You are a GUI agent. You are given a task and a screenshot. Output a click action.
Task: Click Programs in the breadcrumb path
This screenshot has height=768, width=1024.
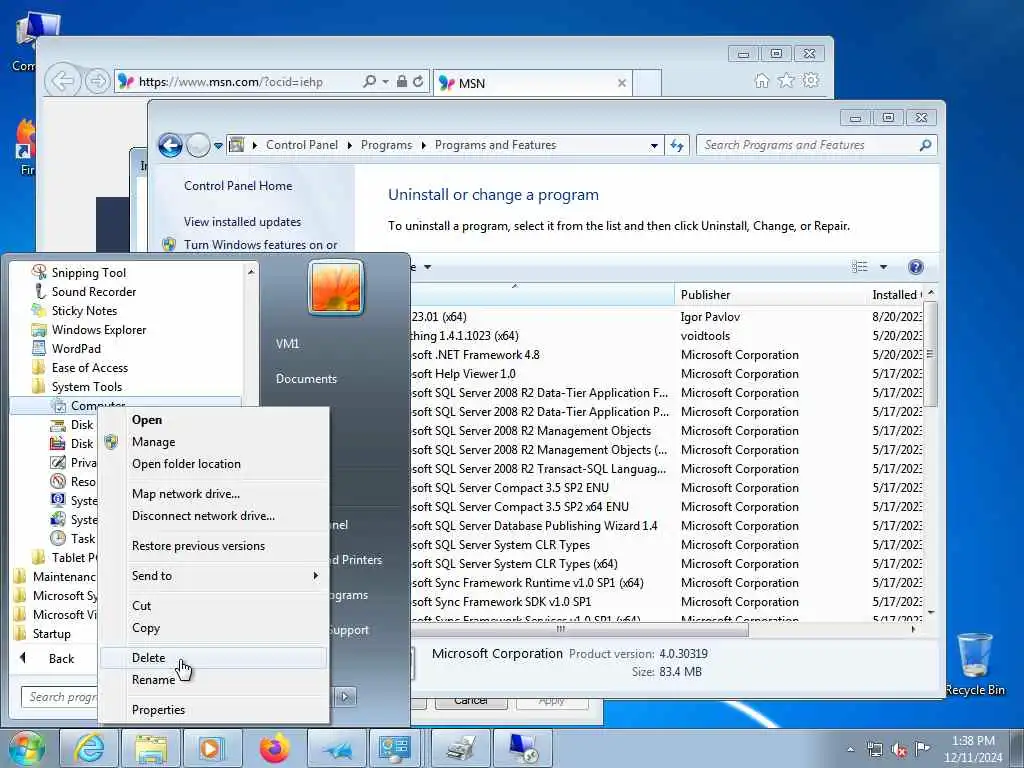pos(387,145)
